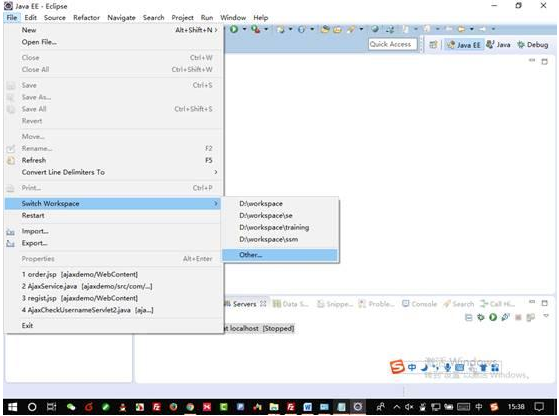
Task: Start the server with the green Servers-view icon
Action: point(493,317)
